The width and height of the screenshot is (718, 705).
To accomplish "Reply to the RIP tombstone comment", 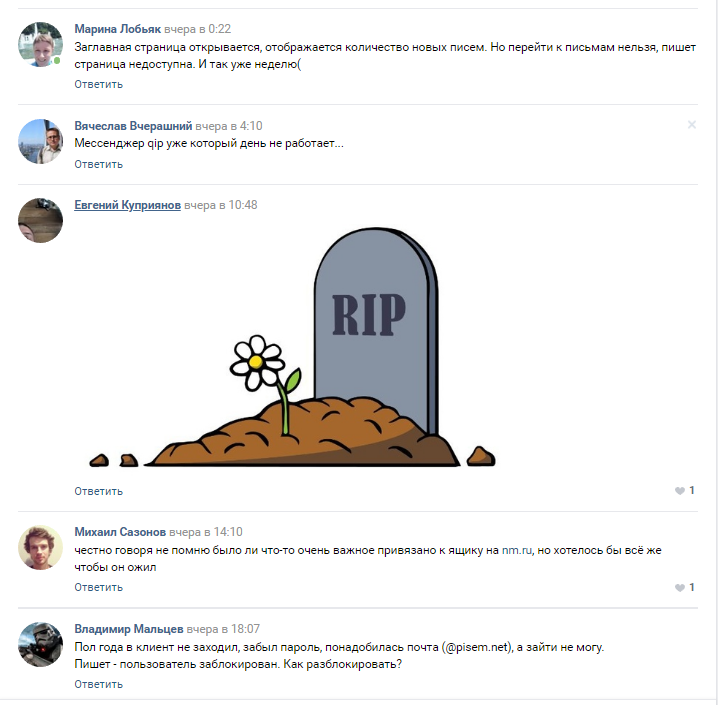I will [98, 492].
